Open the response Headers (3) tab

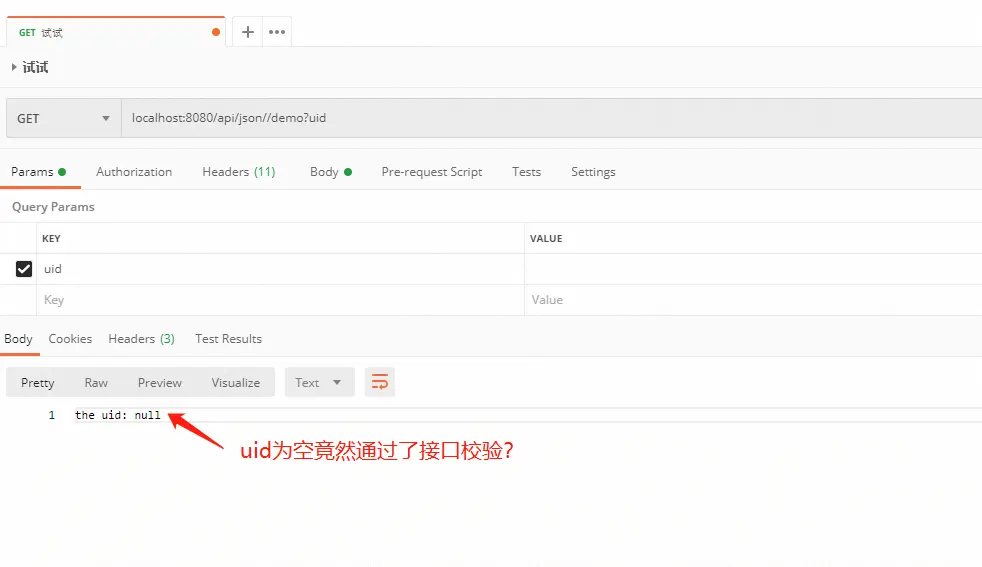142,339
